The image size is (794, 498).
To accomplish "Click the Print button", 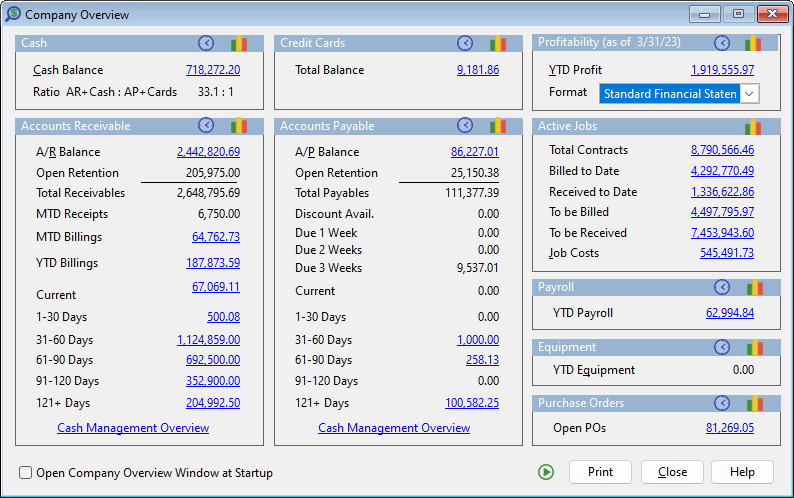I will (x=600, y=472).
